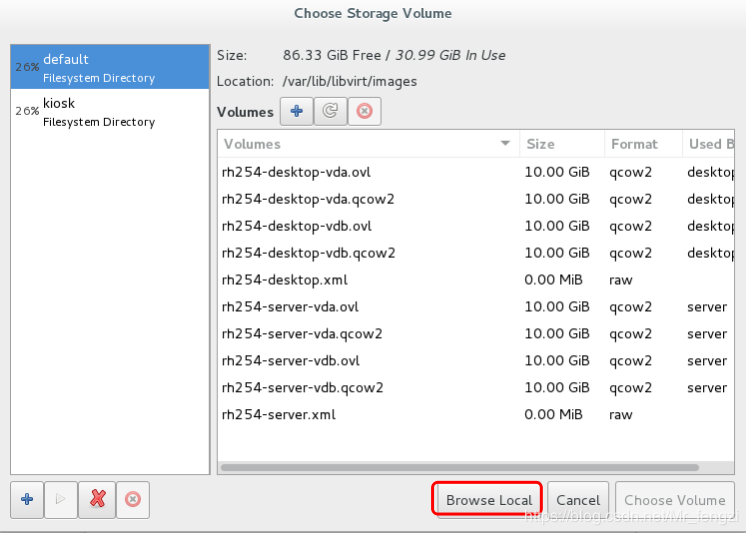
Task: Sort volumes by Format column
Action: click(642, 144)
